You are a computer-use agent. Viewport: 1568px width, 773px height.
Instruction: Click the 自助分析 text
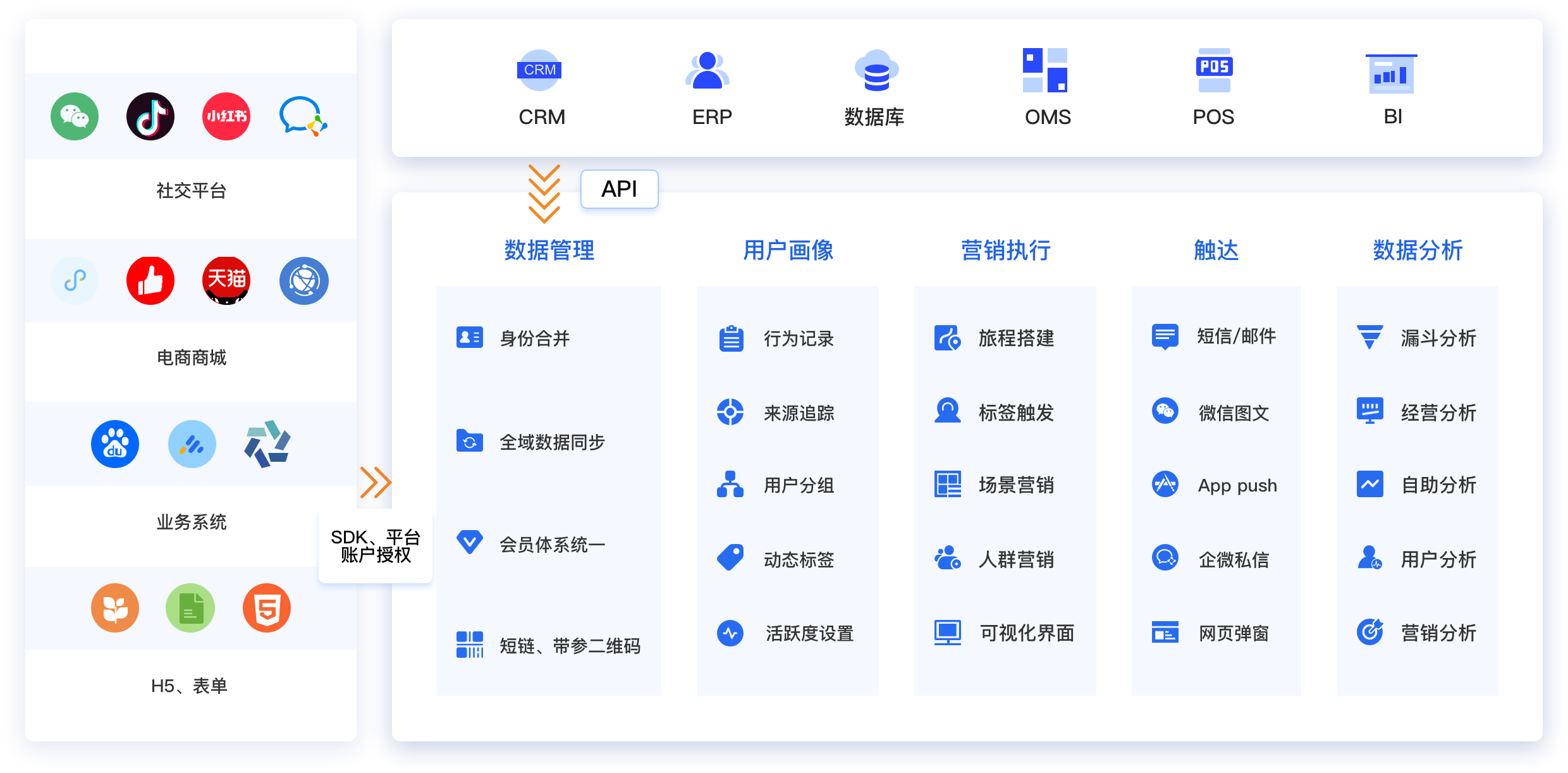coord(1439,485)
